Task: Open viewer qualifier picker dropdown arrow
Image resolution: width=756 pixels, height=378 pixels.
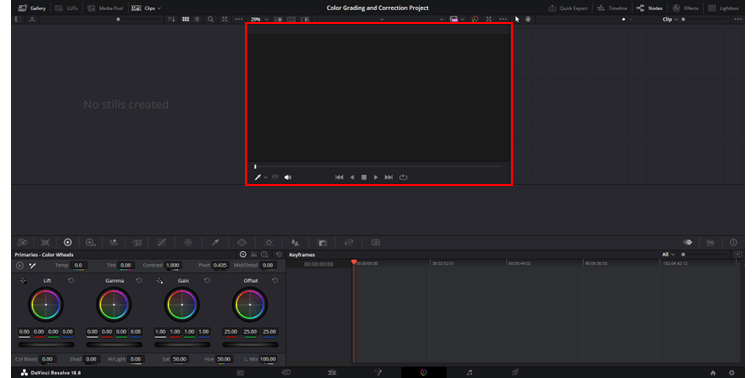Action: pyautogui.click(x=266, y=177)
